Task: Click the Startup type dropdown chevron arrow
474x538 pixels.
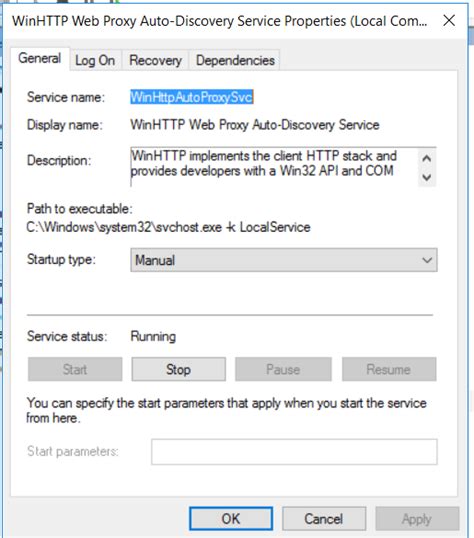Action: coord(427,260)
